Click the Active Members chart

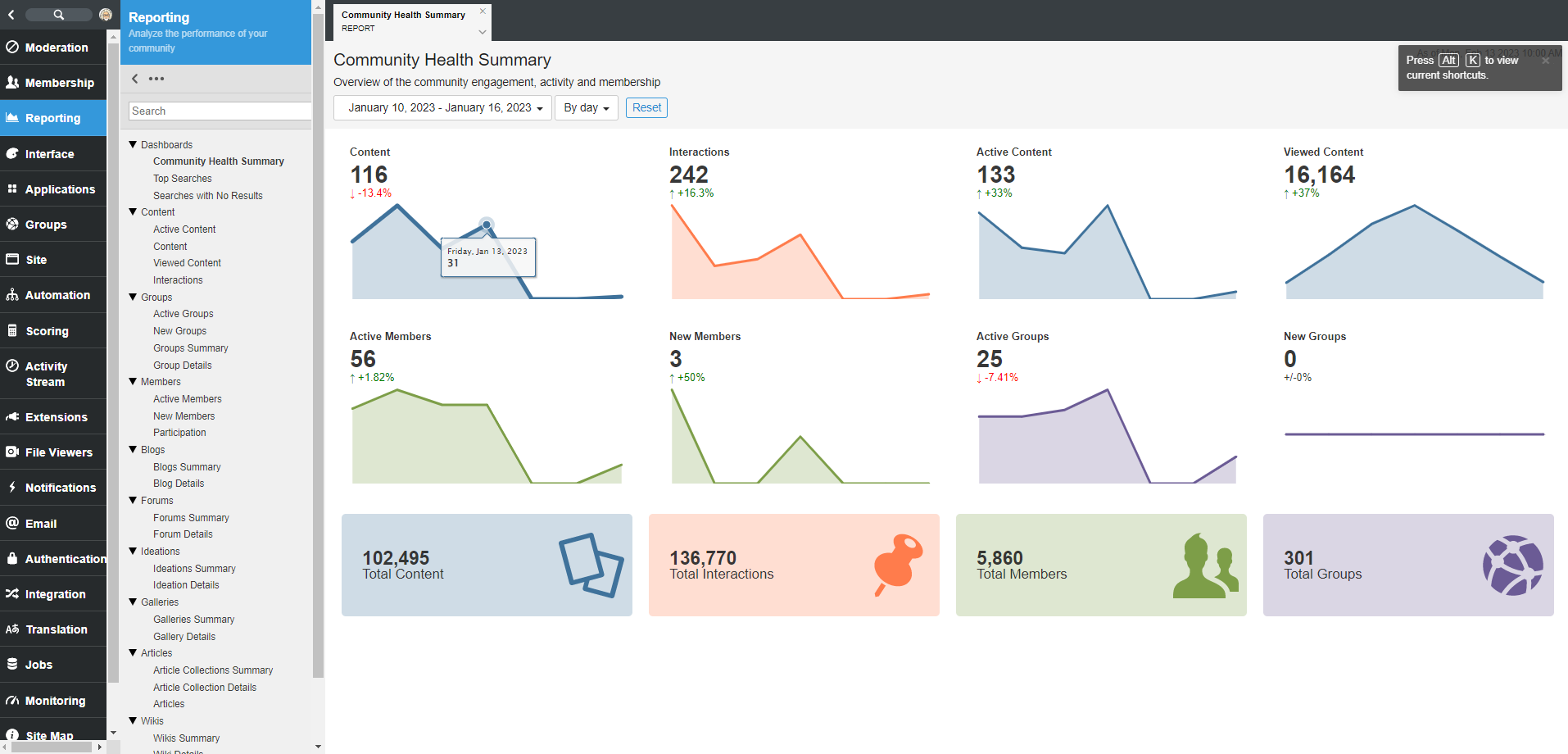(x=487, y=436)
